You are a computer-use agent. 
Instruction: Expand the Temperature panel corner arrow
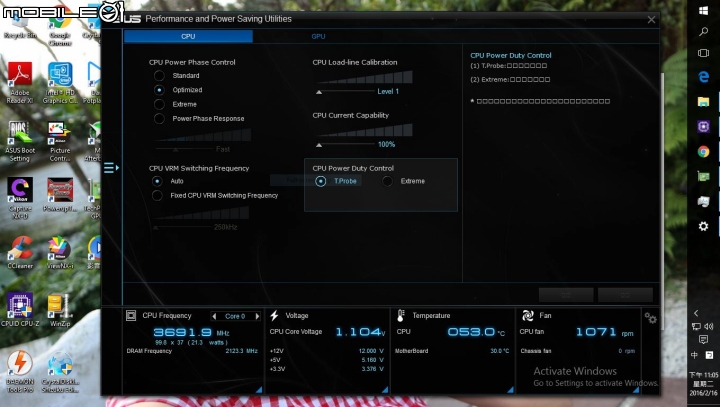tap(510, 390)
